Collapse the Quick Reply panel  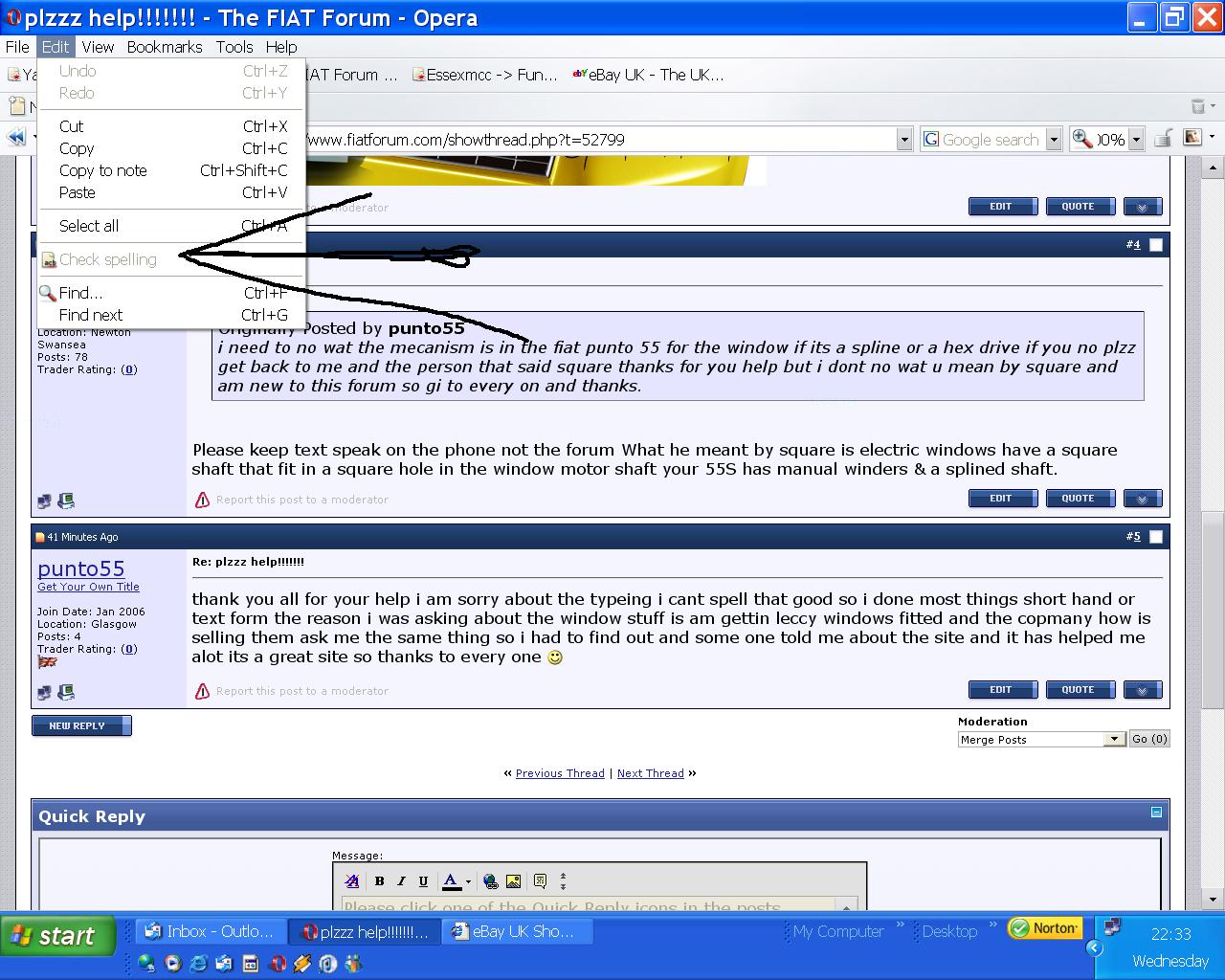pos(1156,813)
